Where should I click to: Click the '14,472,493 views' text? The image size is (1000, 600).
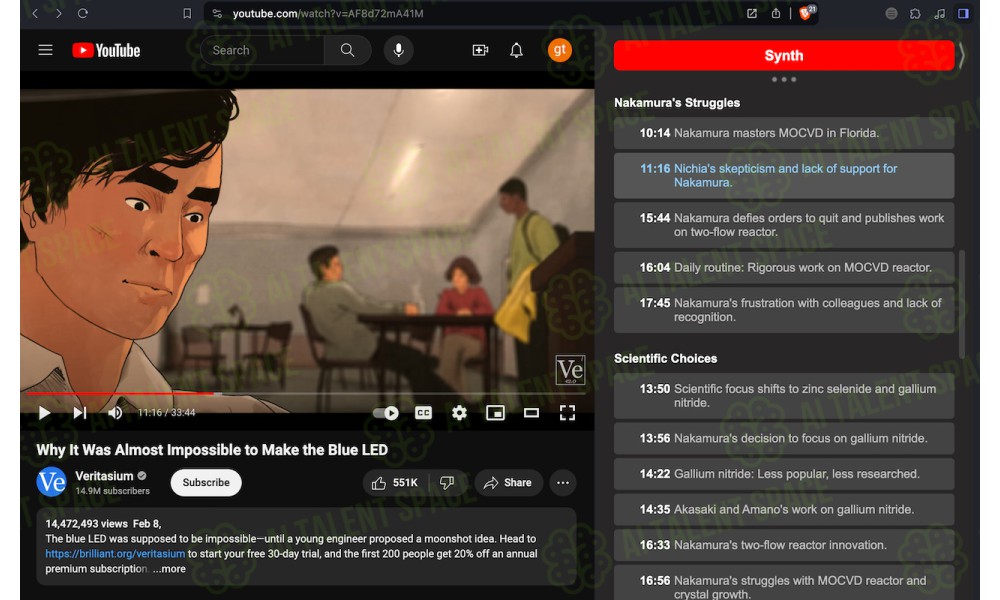[x=86, y=523]
